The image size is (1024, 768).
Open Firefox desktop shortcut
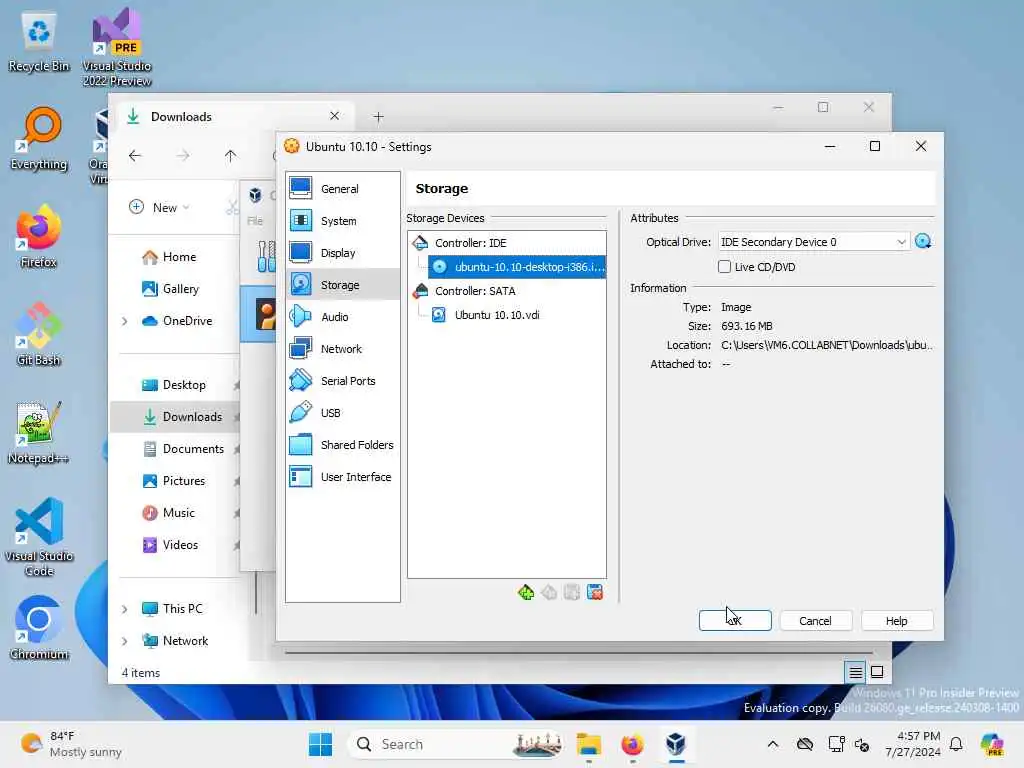click(39, 237)
